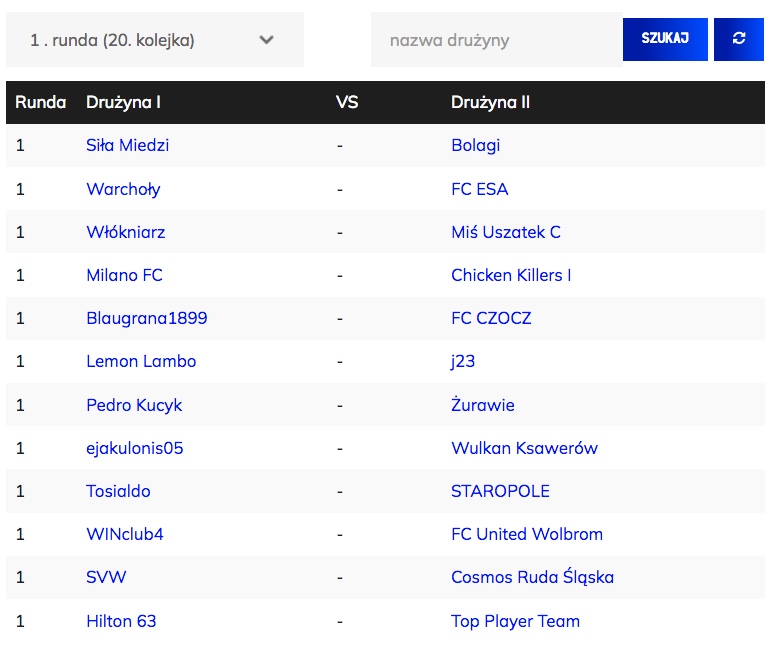Viewport: 769px width, 648px height.
Task: Click the Runda column header
Action: coord(40,102)
